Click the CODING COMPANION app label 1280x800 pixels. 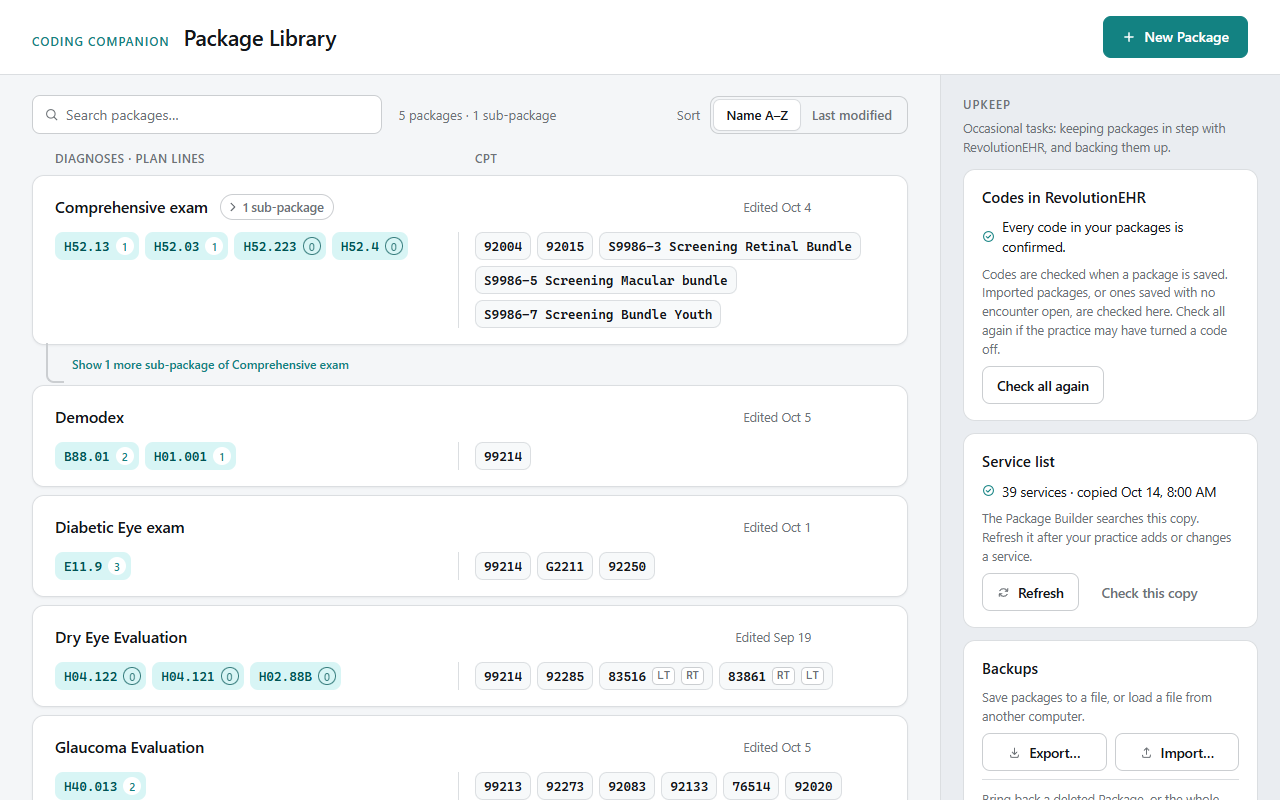[100, 42]
